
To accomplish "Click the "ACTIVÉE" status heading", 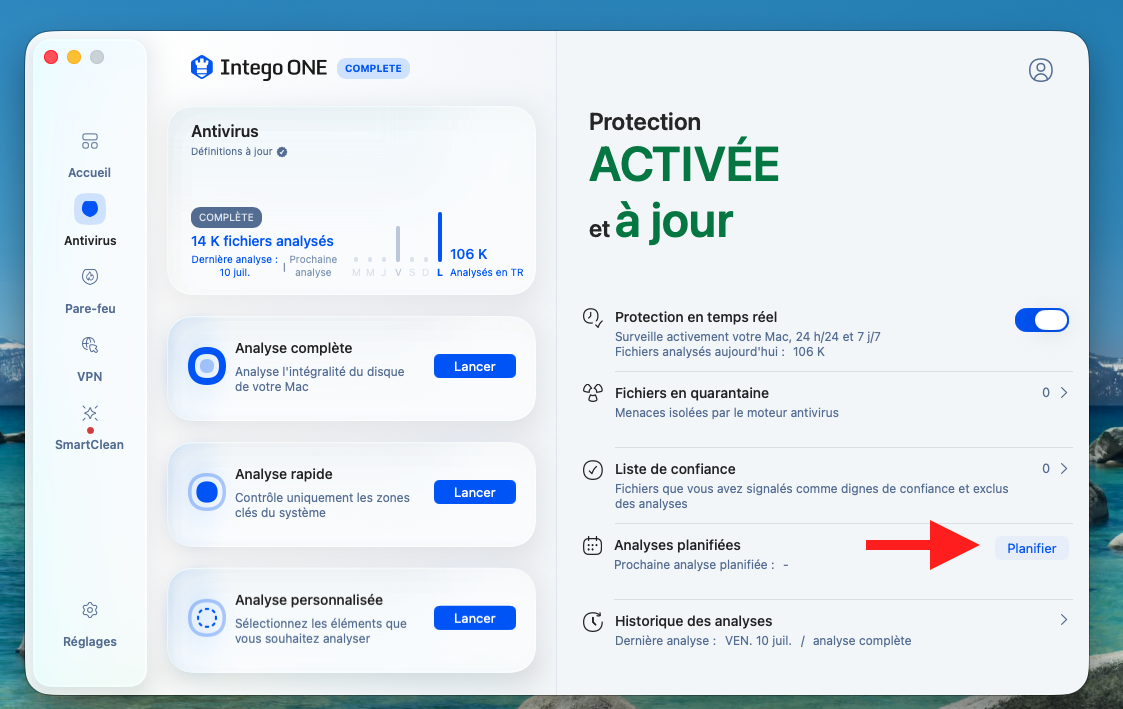I will (684, 164).
